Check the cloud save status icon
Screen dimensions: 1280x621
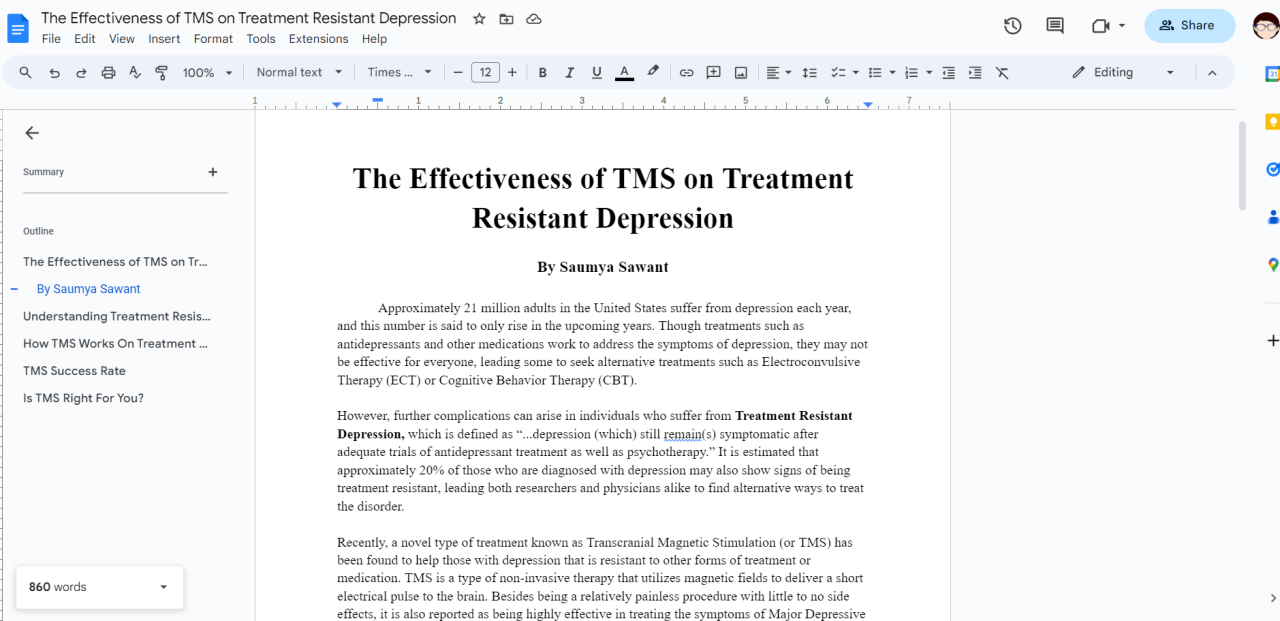[x=534, y=19]
